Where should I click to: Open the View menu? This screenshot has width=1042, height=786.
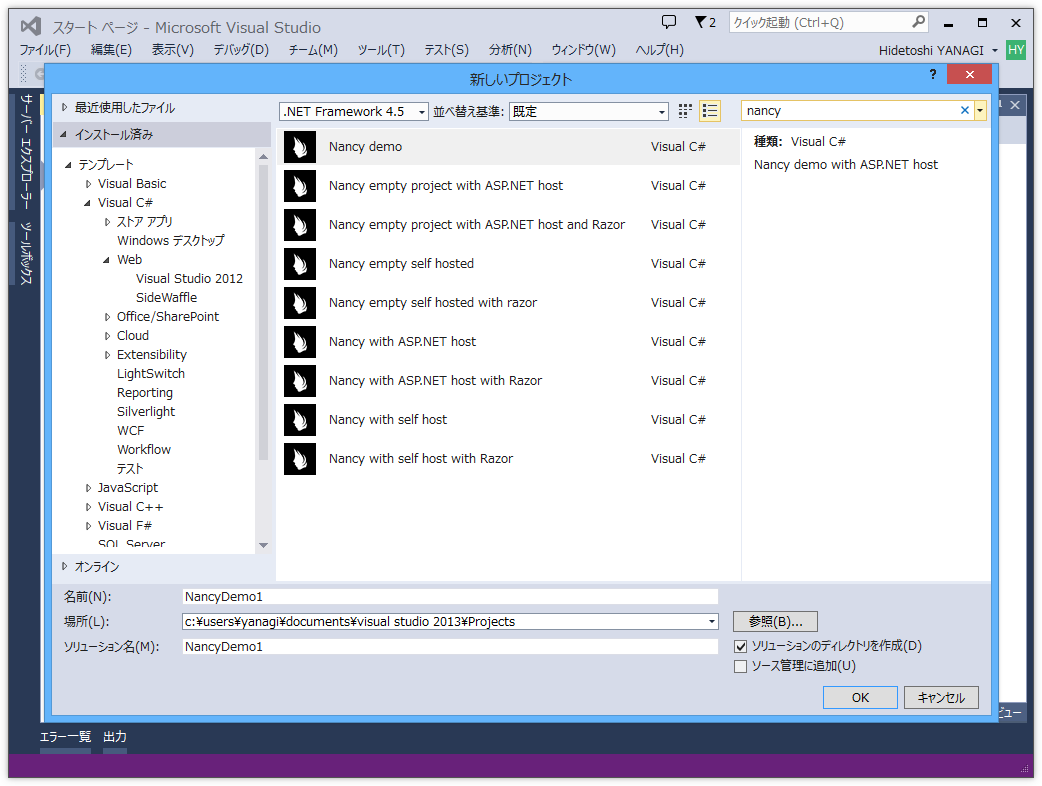pyautogui.click(x=173, y=50)
